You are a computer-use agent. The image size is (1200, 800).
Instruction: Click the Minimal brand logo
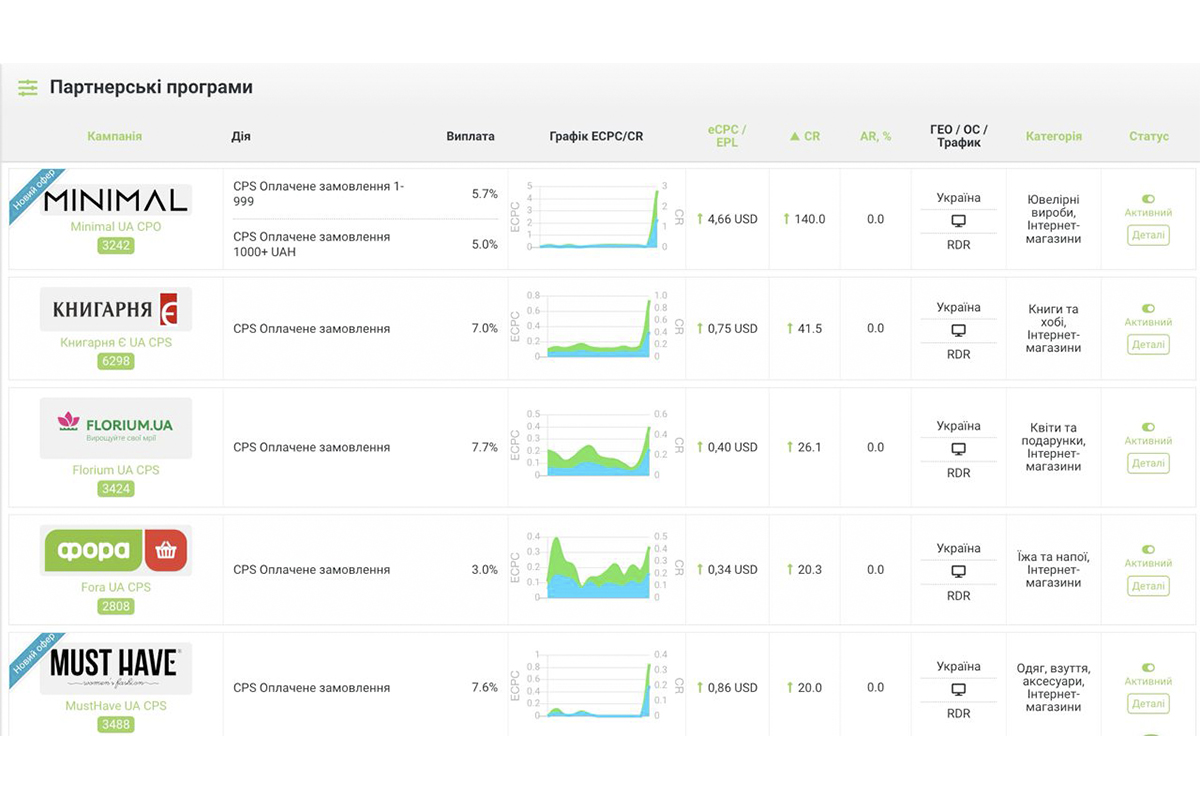(116, 199)
